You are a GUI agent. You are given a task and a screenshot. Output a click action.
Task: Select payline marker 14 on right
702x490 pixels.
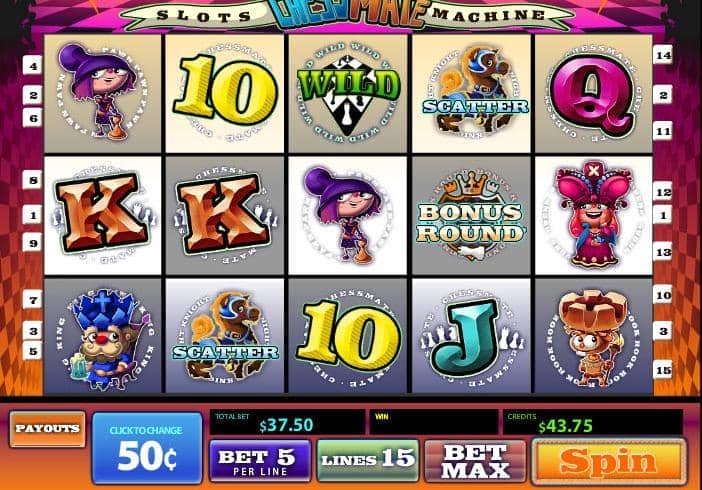point(663,56)
